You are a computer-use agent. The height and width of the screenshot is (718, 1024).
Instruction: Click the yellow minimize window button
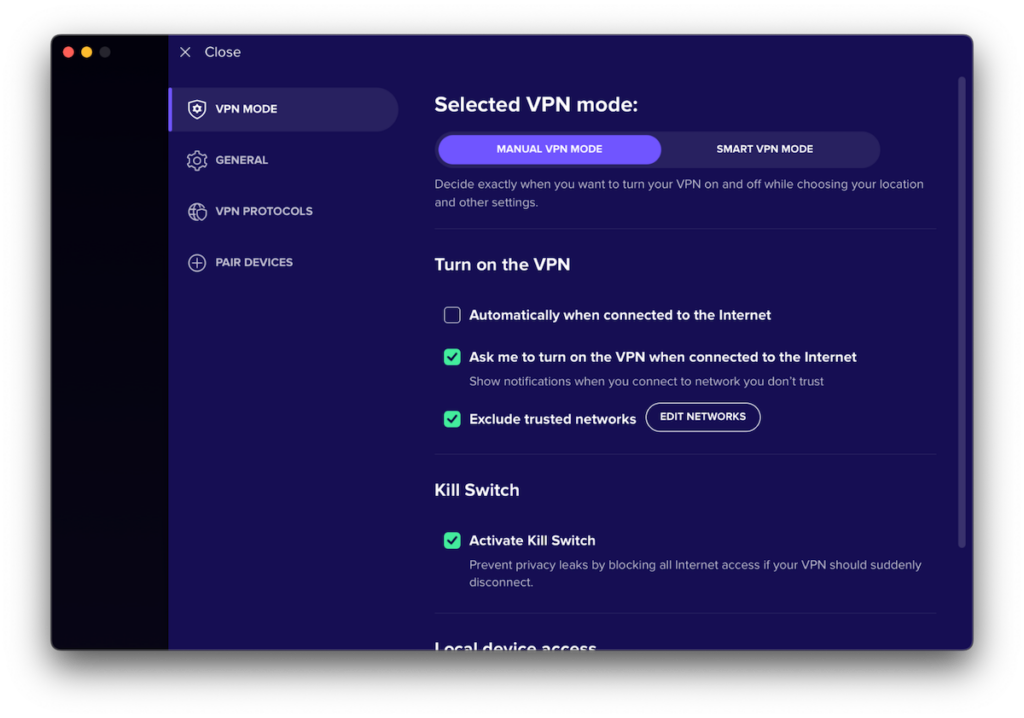[87, 52]
